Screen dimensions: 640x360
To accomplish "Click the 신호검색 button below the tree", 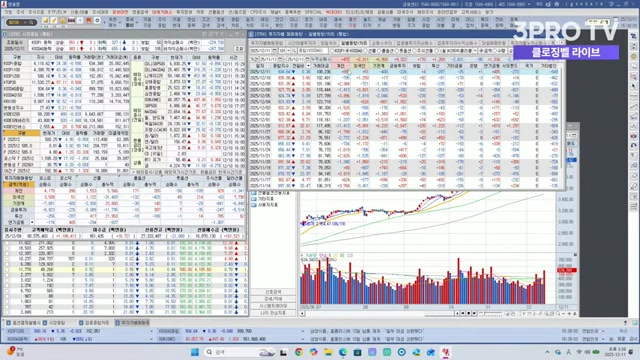I will pos(273,292).
